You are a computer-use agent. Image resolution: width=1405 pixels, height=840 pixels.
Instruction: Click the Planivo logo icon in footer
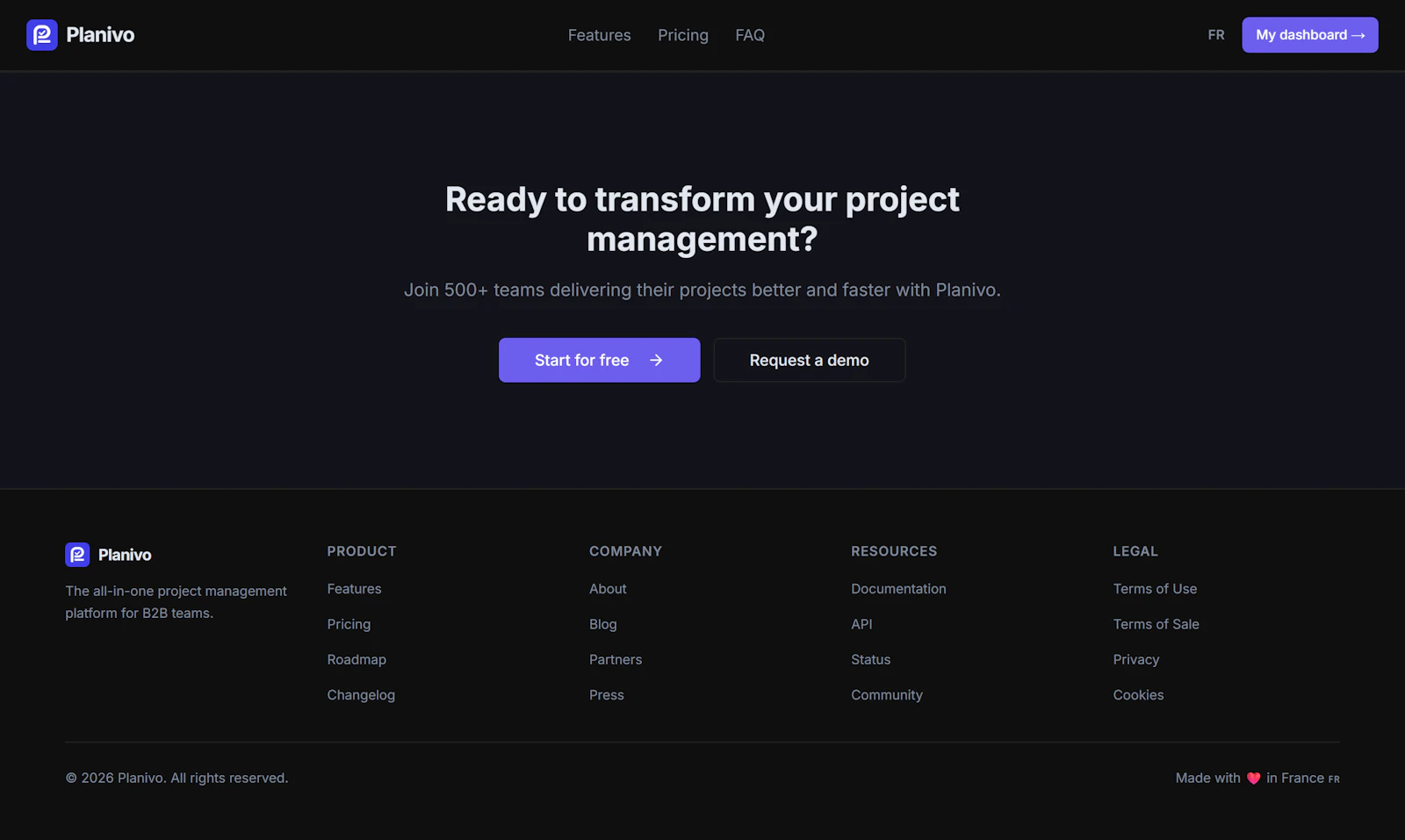pyautogui.click(x=77, y=555)
